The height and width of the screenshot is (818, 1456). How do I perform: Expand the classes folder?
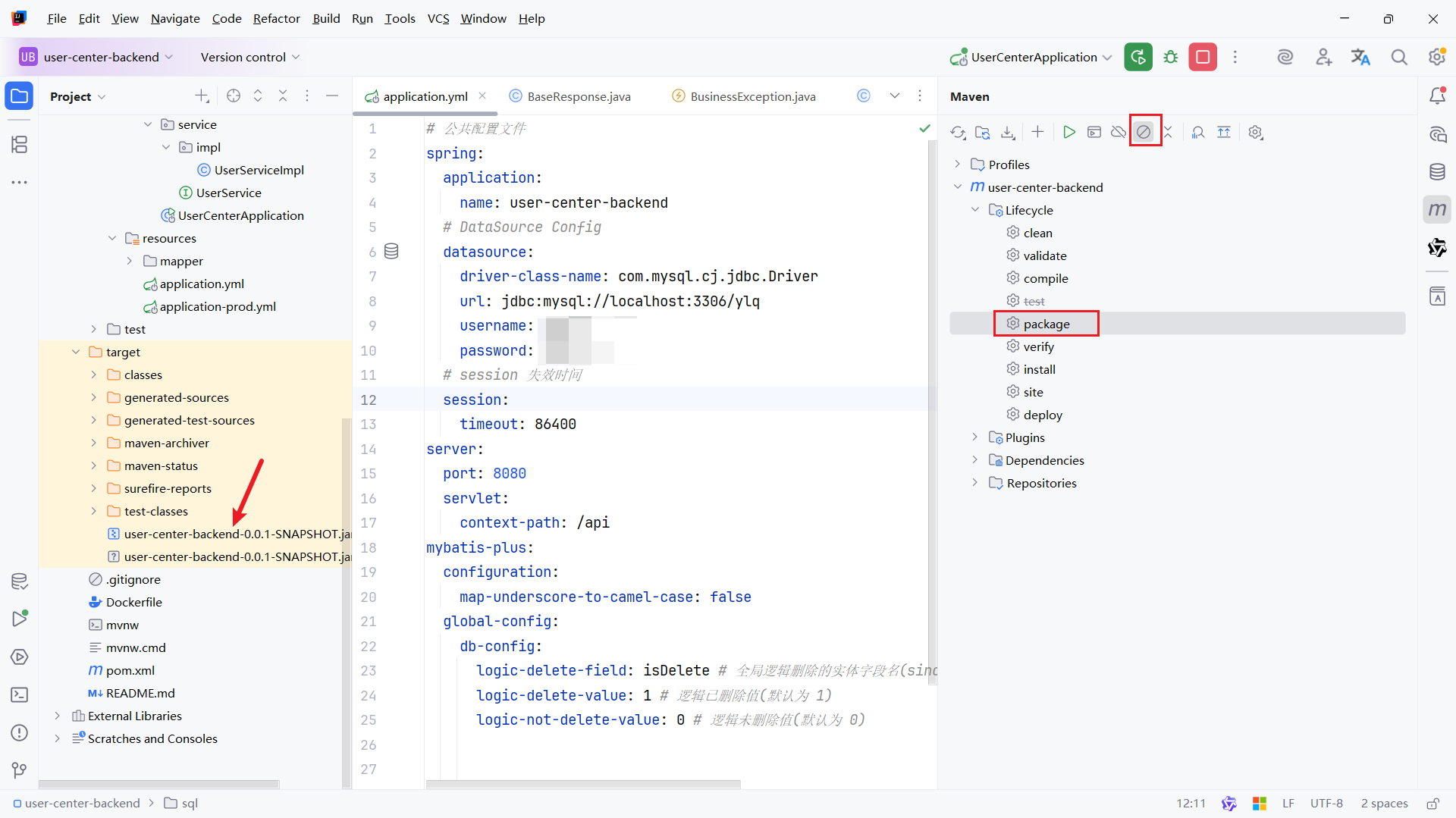[x=94, y=375]
